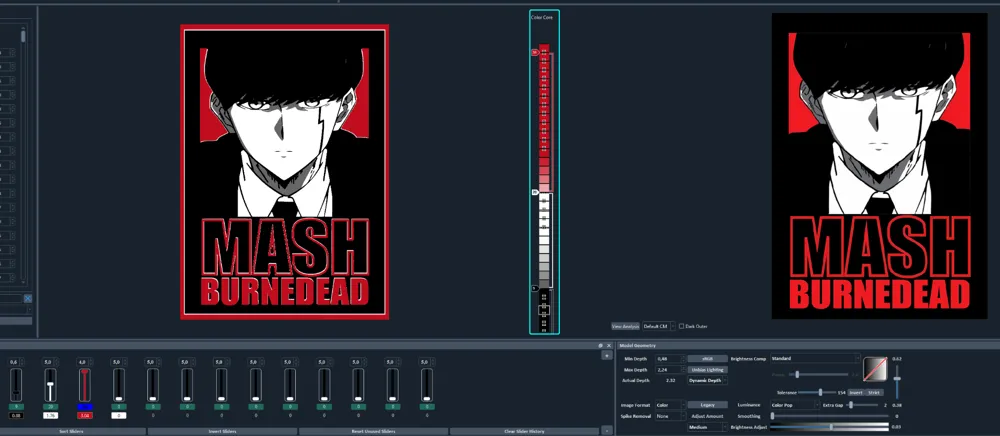The image size is (1000, 436).
Task: Open the Default CM dropdown
Action: (659, 326)
